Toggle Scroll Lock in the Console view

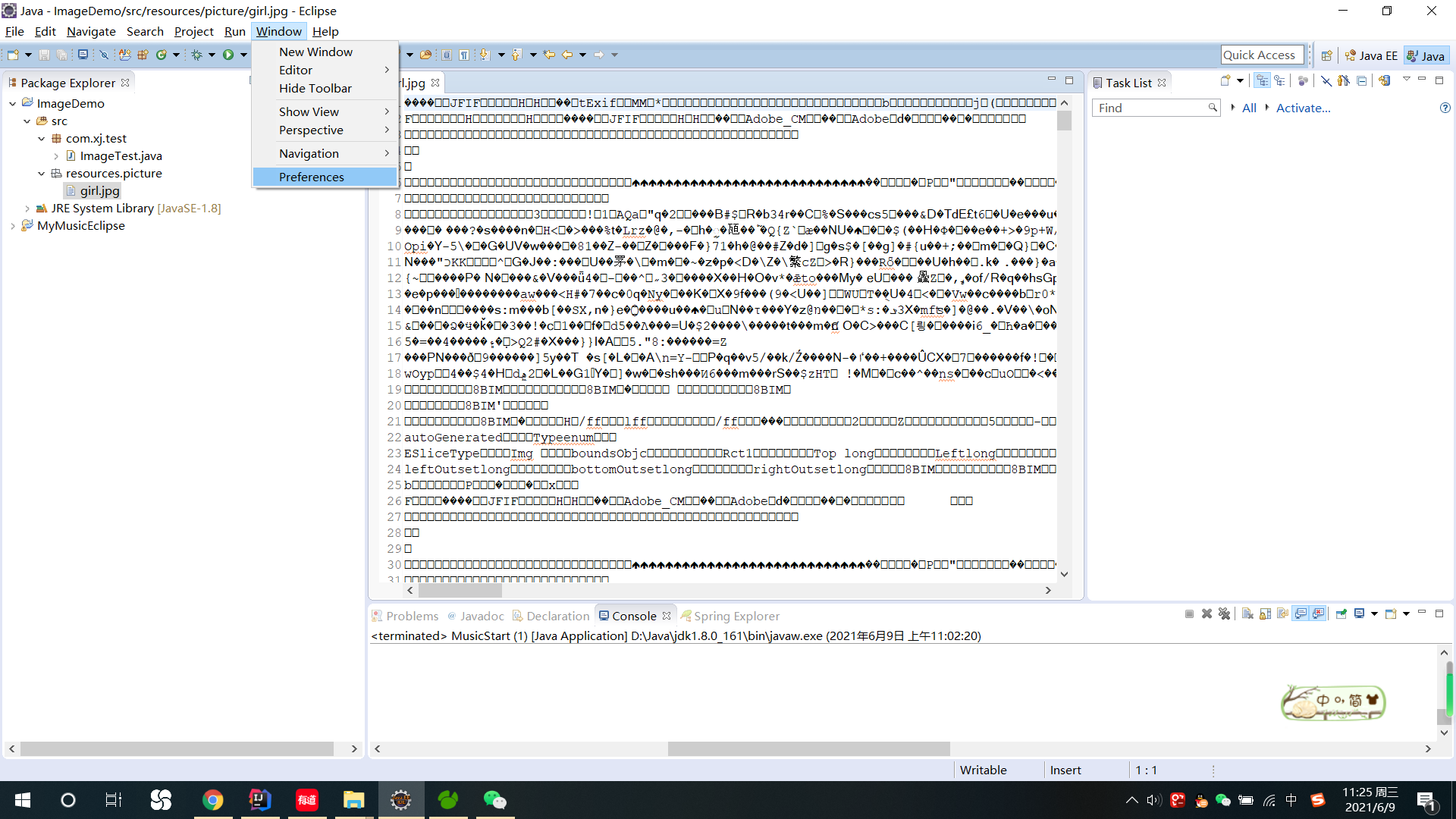[1264, 614]
